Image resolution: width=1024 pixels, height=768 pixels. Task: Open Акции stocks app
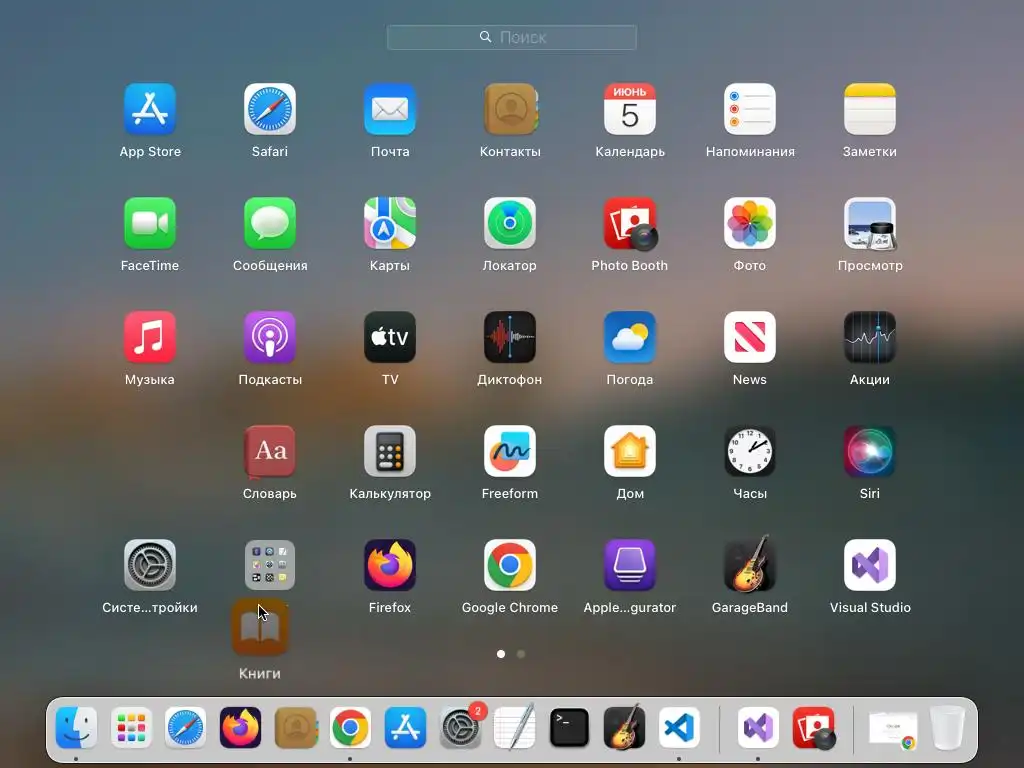[x=870, y=337]
